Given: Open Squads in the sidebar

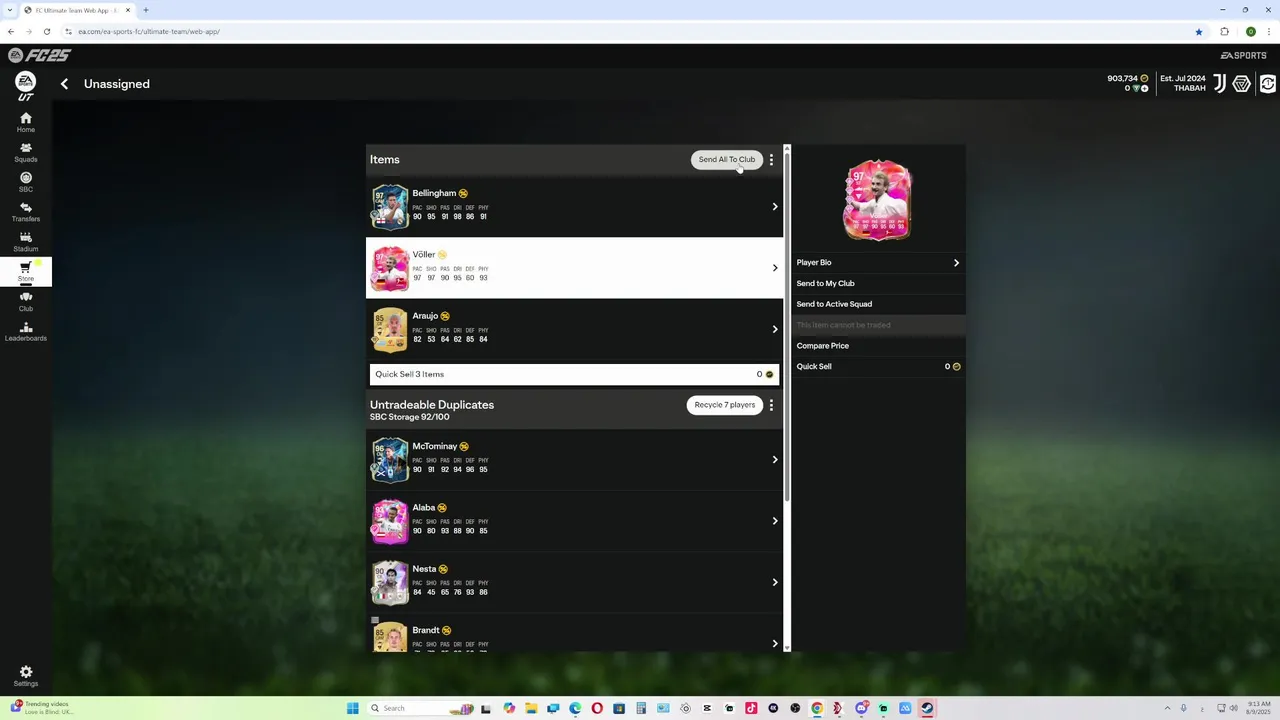Looking at the screenshot, I should coord(26,152).
